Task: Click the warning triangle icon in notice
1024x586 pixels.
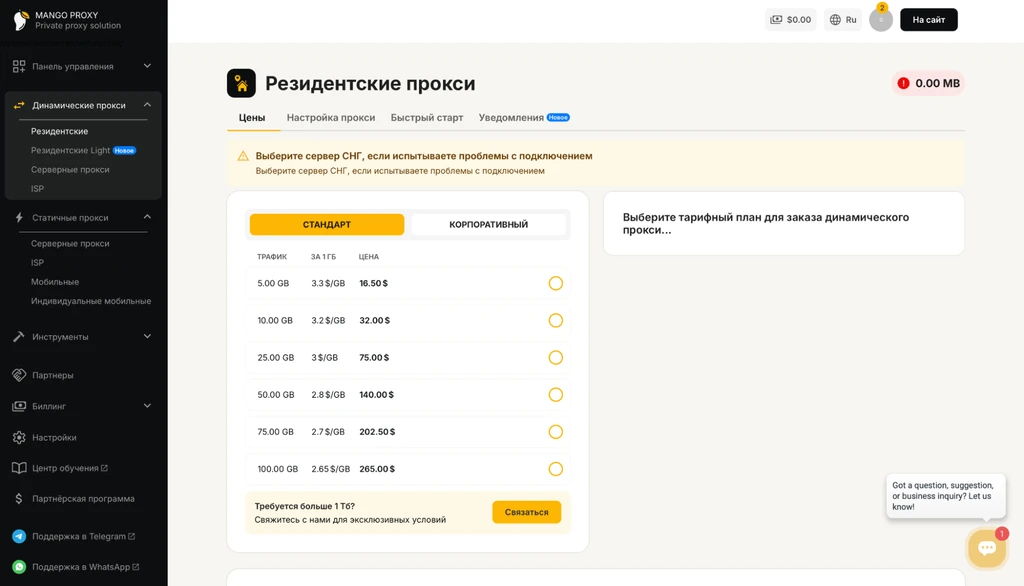Action: pos(243,156)
